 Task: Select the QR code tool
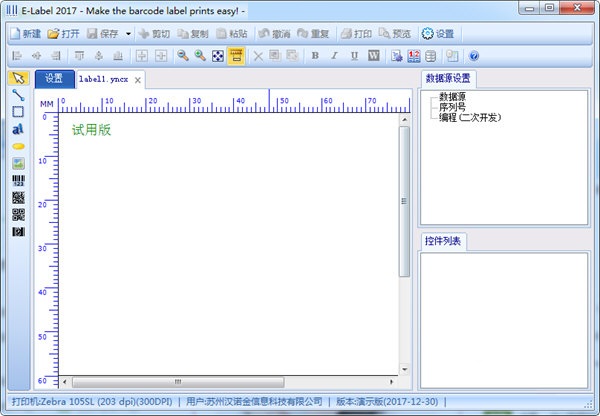pyautogui.click(x=17, y=214)
